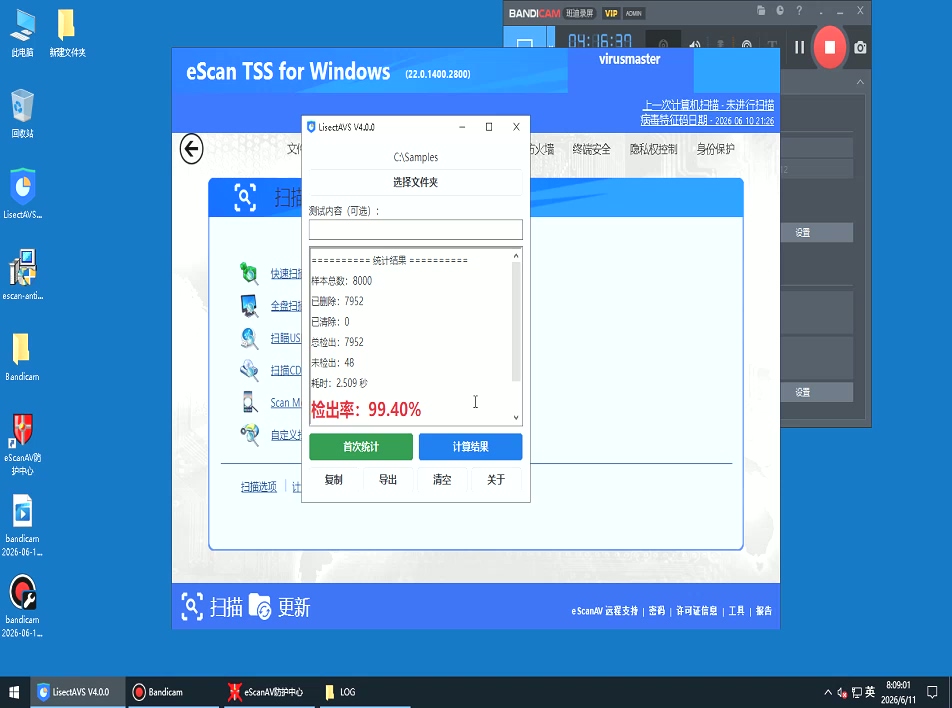Take a Bandicam screenshot with the camera icon
952x708 pixels.
tap(860, 47)
